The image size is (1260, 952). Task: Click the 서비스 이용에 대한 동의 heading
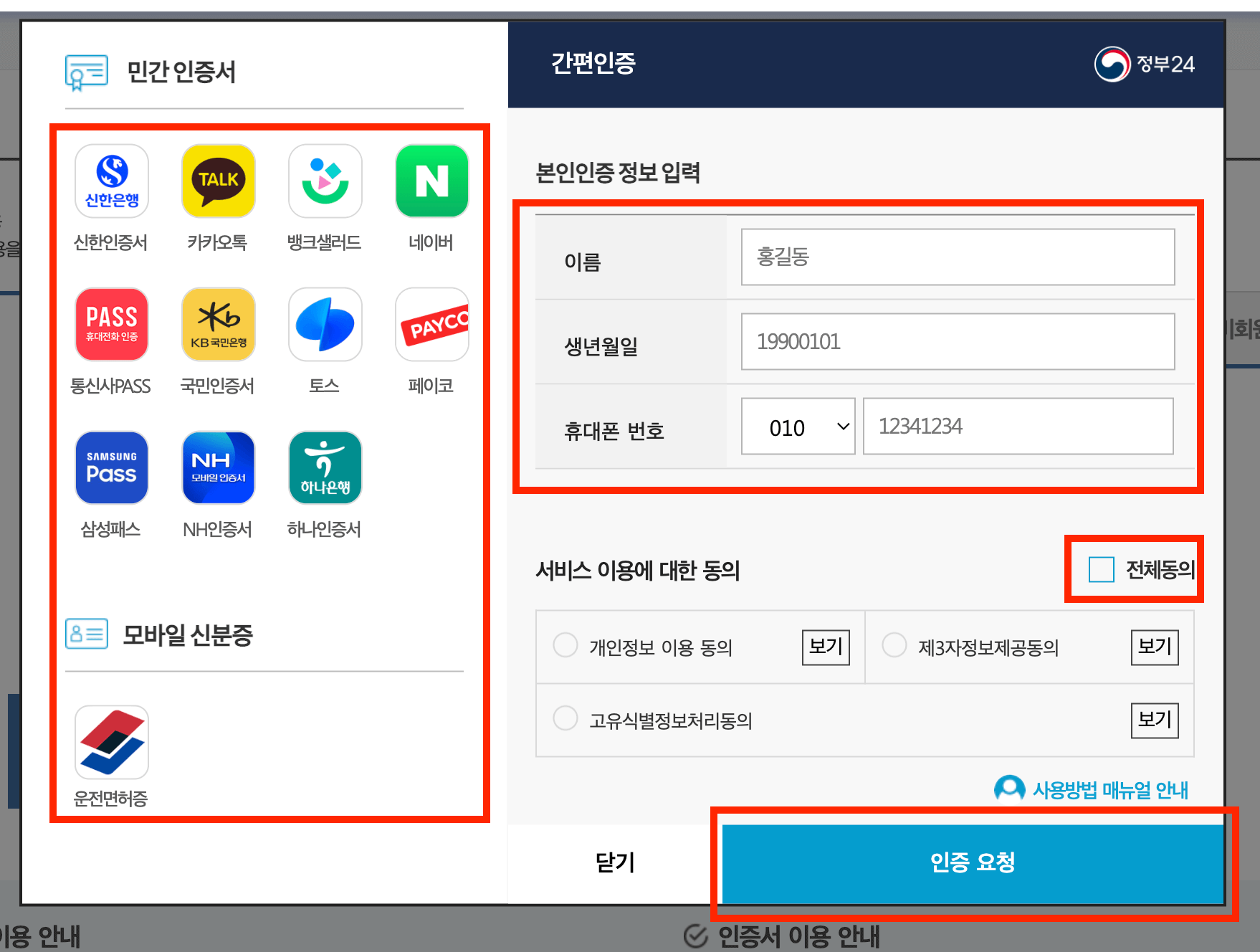click(x=638, y=571)
